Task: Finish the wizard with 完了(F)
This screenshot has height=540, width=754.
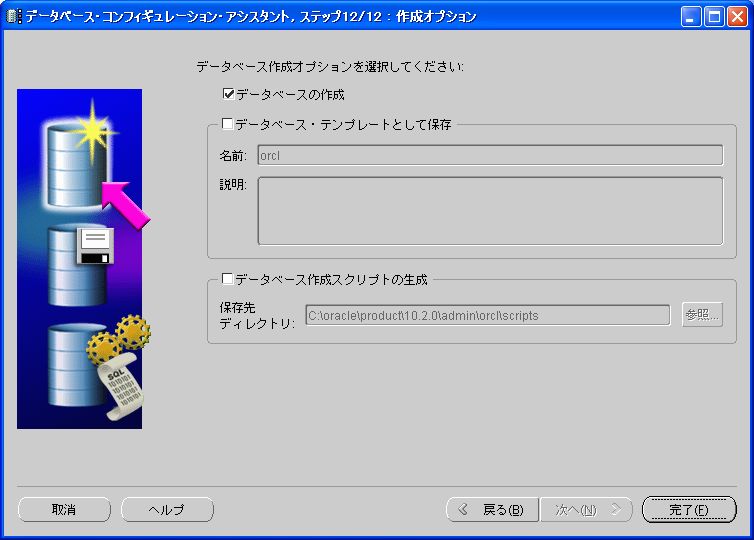Action: point(689,509)
